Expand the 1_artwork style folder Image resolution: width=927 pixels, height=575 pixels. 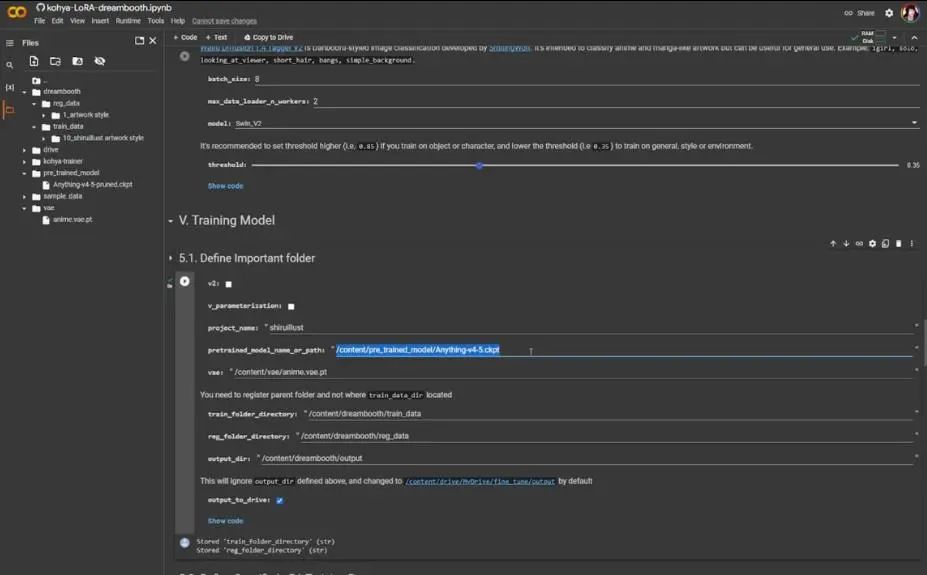[x=44, y=115]
